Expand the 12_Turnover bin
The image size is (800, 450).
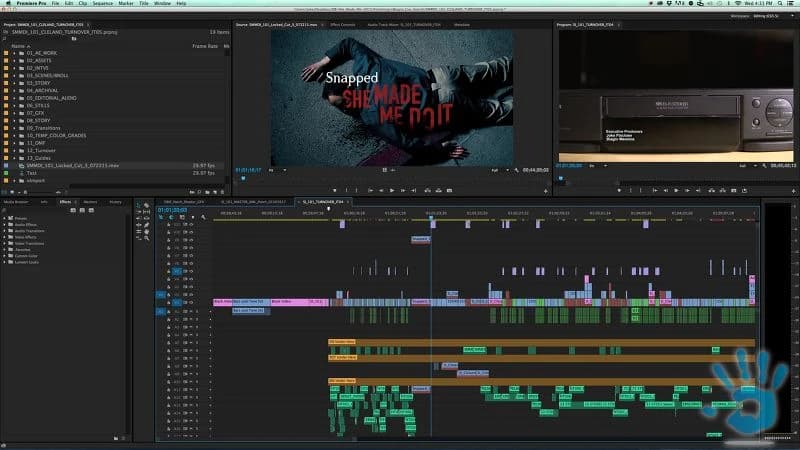pyautogui.click(x=15, y=151)
